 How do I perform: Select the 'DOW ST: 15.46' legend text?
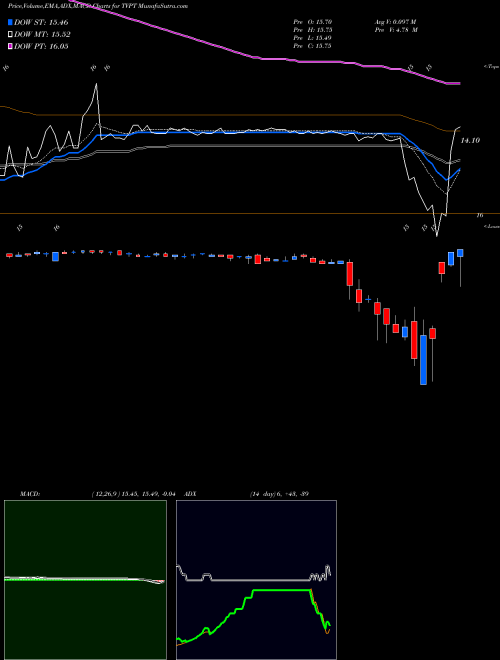click(x=41, y=23)
